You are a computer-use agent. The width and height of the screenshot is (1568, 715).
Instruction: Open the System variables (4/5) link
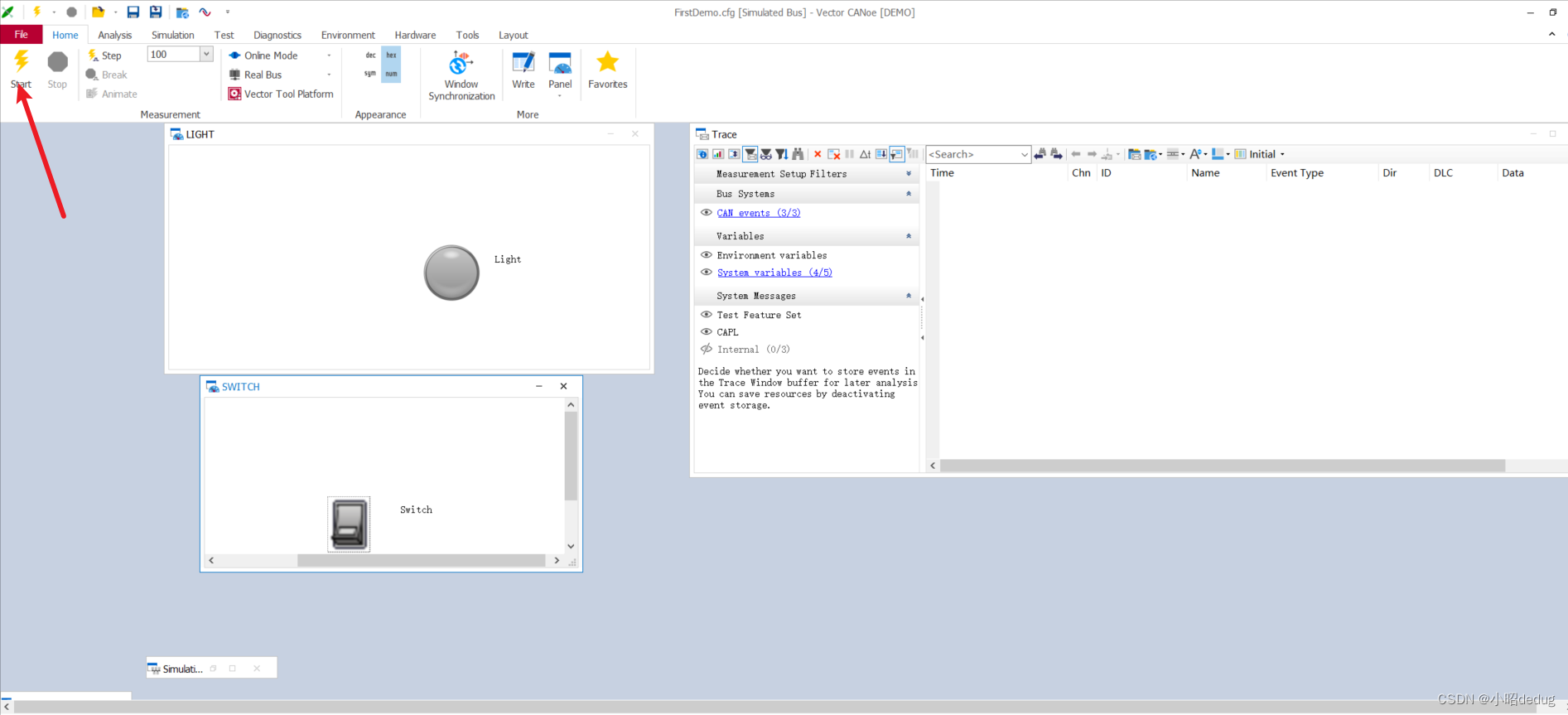[x=774, y=273]
